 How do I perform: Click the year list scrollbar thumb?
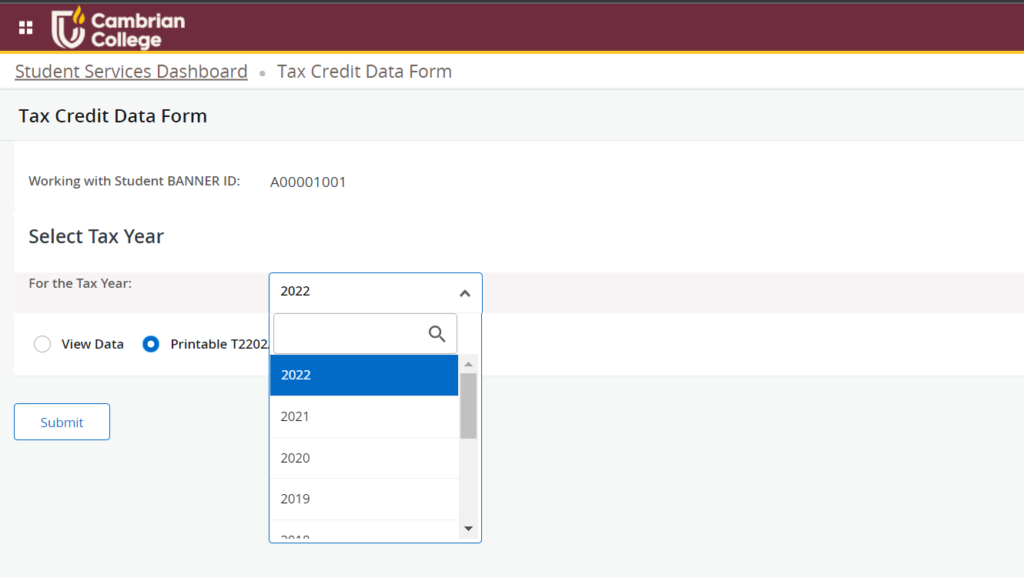468,406
